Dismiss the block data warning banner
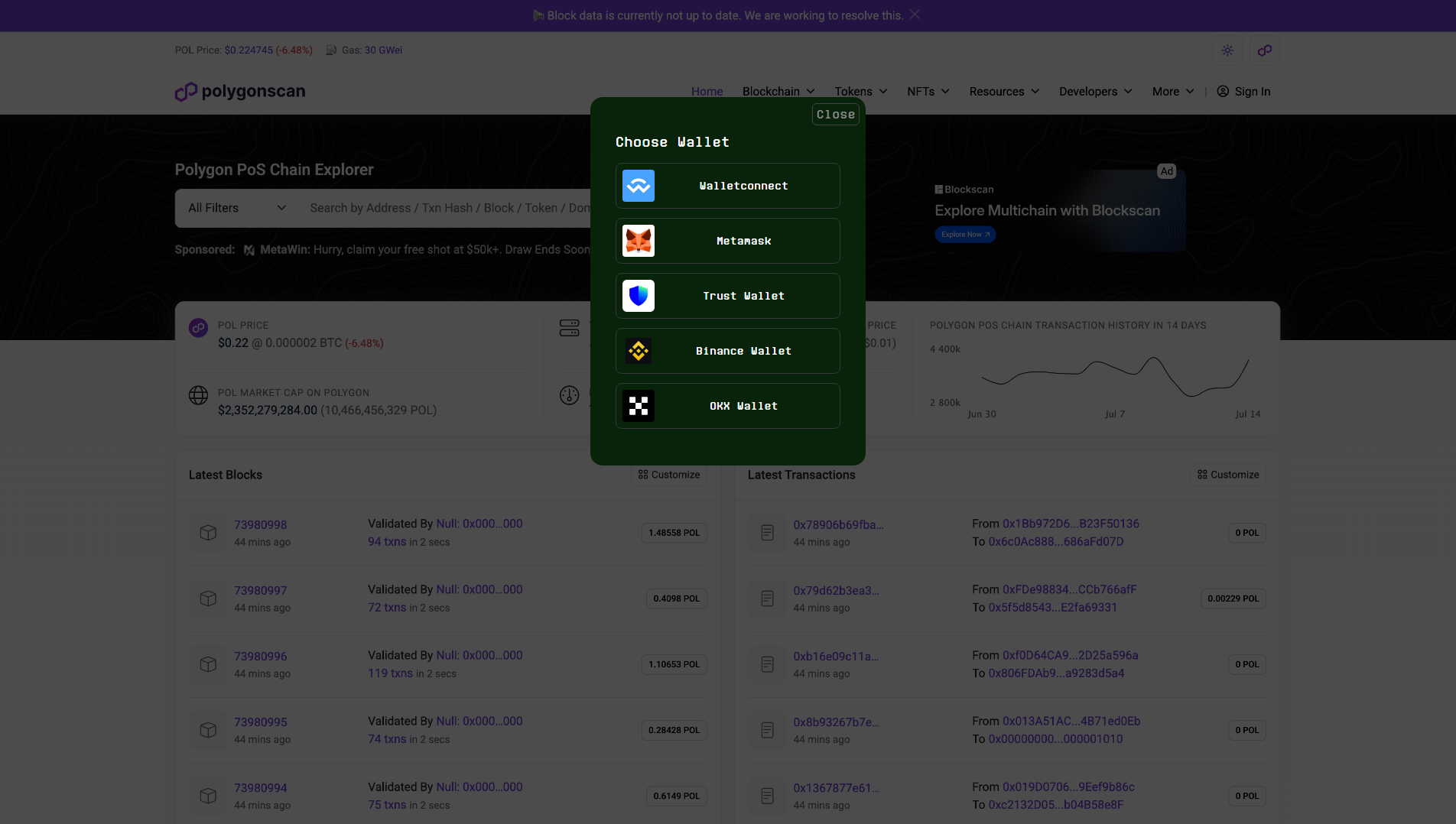1456x824 pixels. (x=915, y=15)
